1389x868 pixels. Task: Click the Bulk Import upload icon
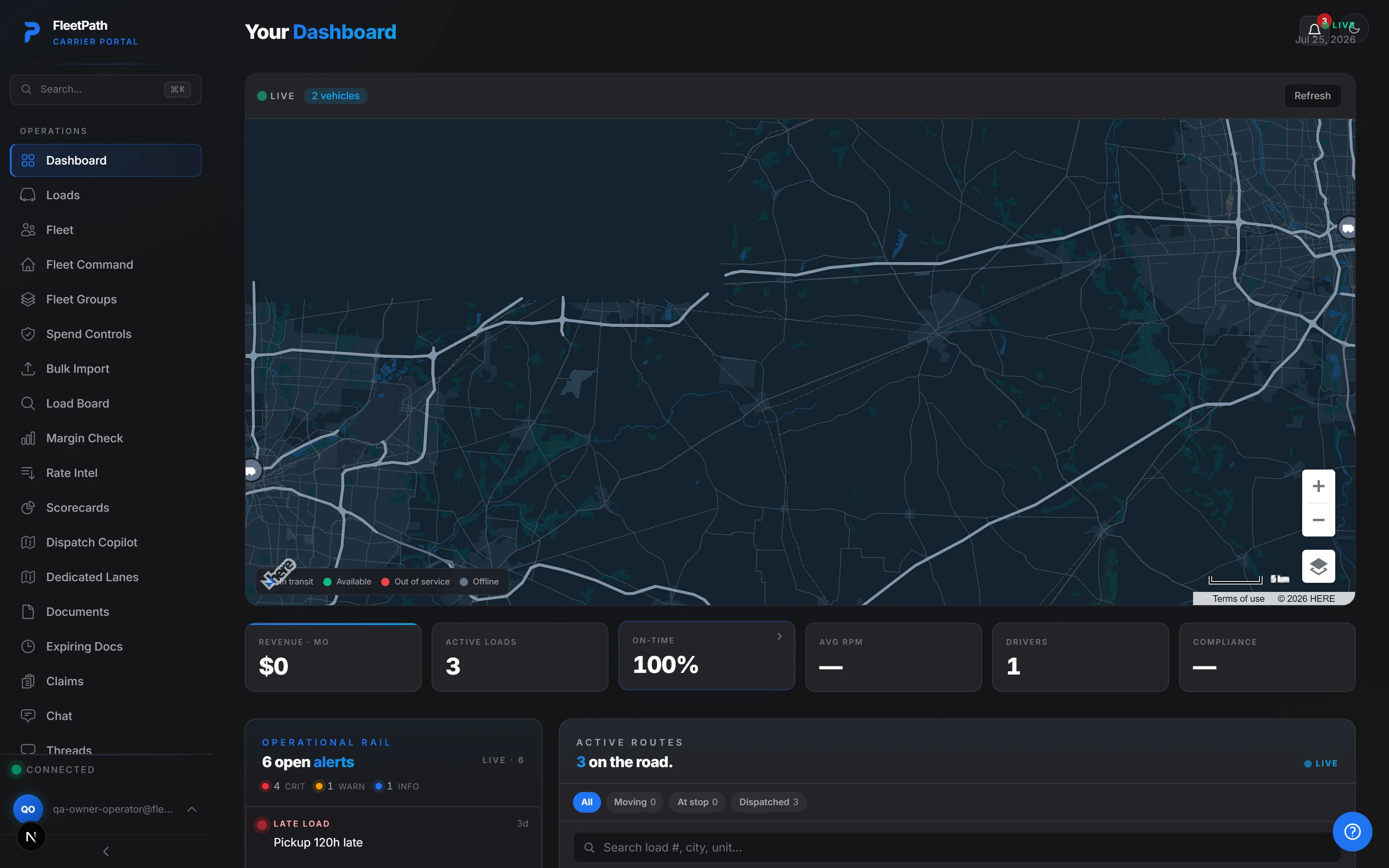[x=28, y=369]
